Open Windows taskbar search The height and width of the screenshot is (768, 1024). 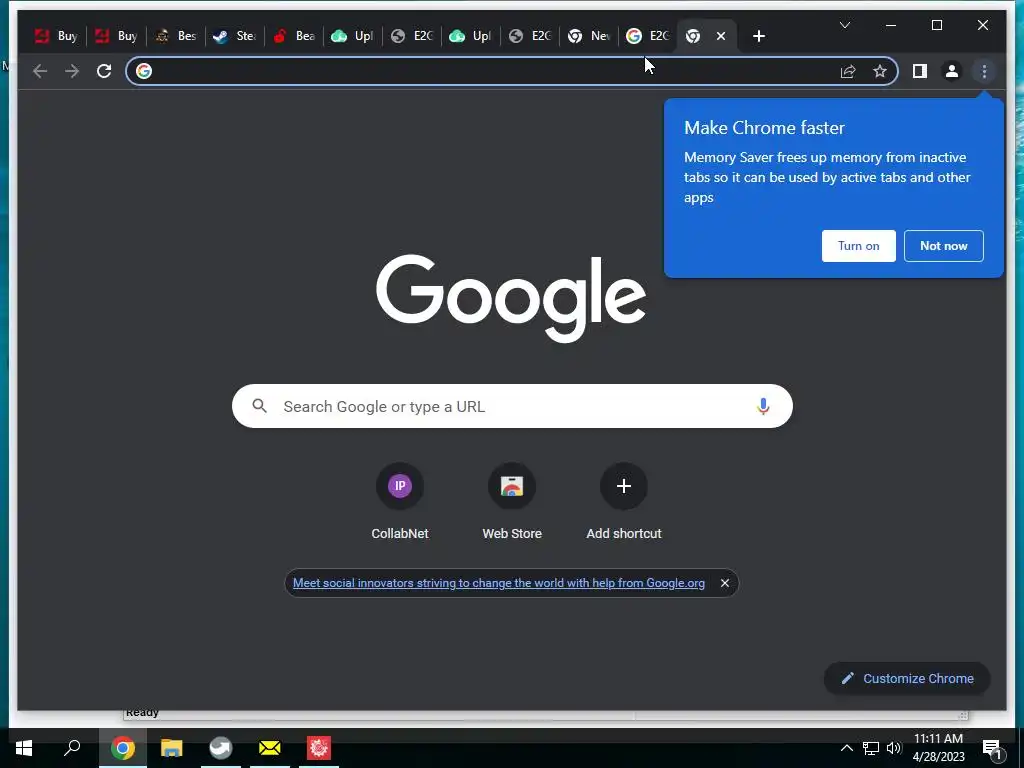click(72, 748)
